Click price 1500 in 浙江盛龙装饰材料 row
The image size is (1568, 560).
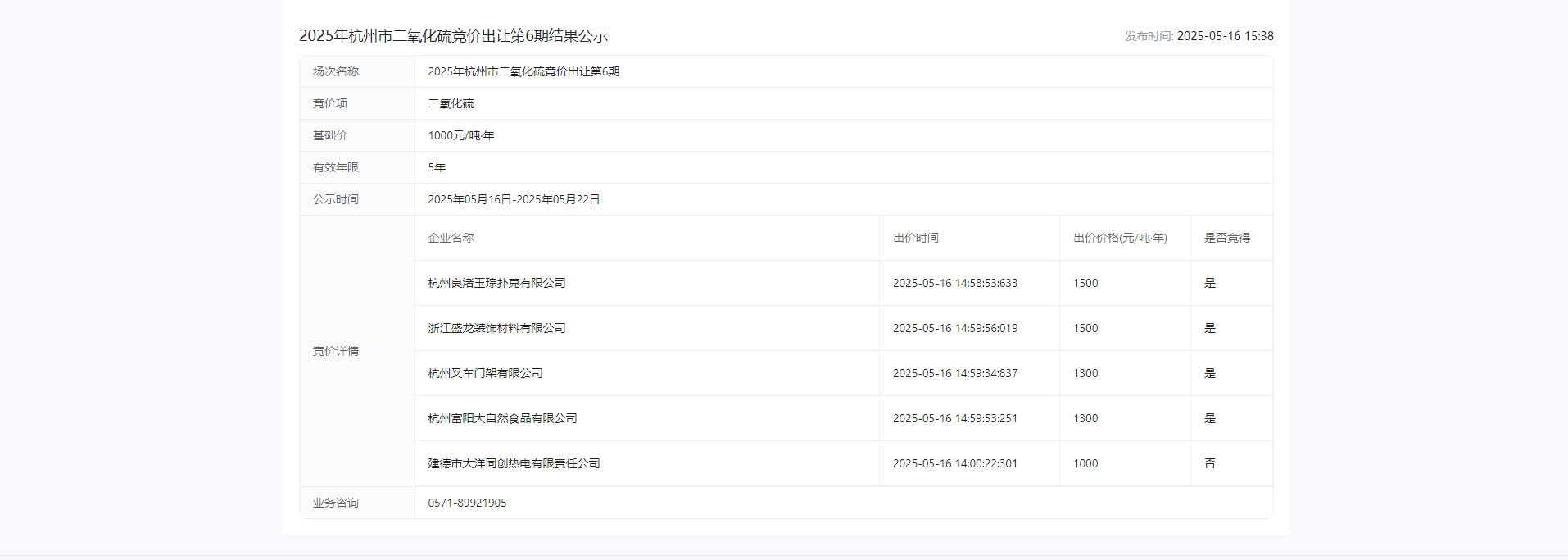coord(1085,328)
